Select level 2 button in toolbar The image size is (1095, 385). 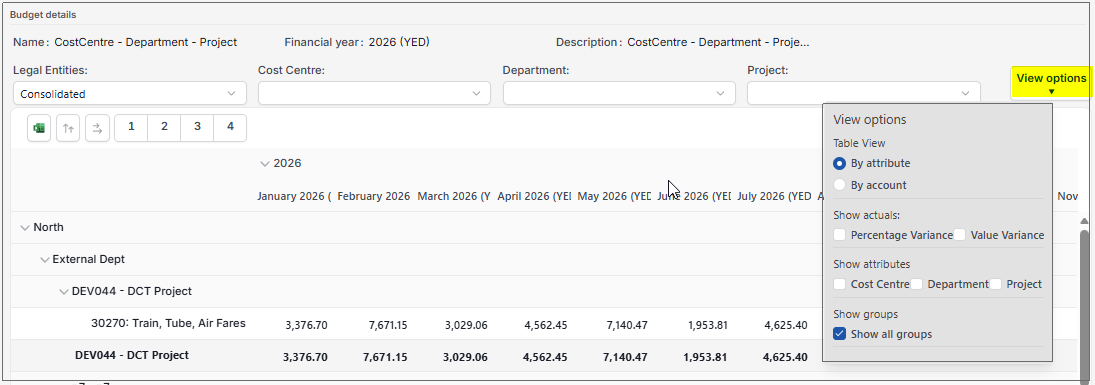click(164, 127)
